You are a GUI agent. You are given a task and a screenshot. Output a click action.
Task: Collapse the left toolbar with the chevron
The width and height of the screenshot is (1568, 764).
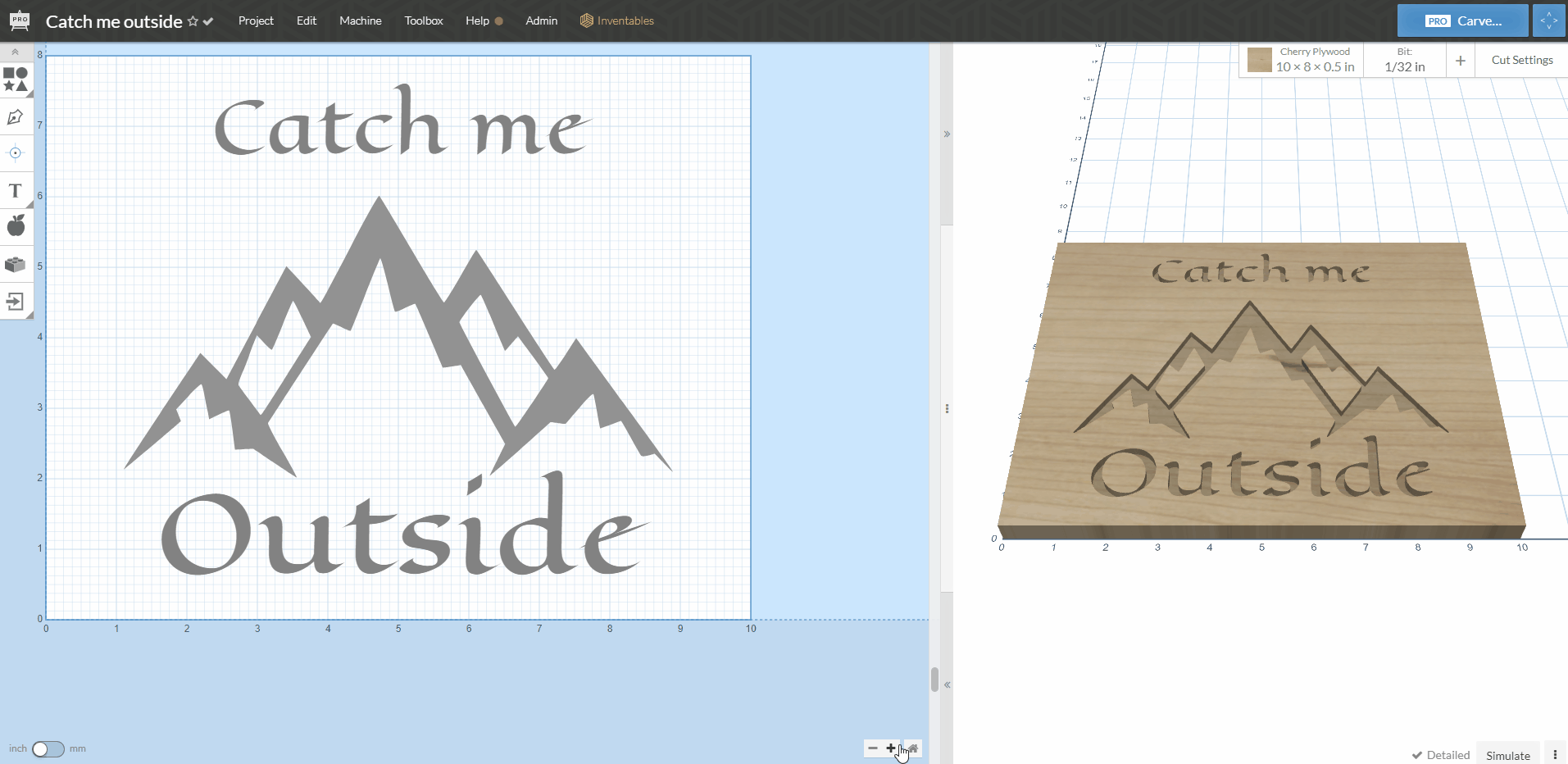[15, 51]
